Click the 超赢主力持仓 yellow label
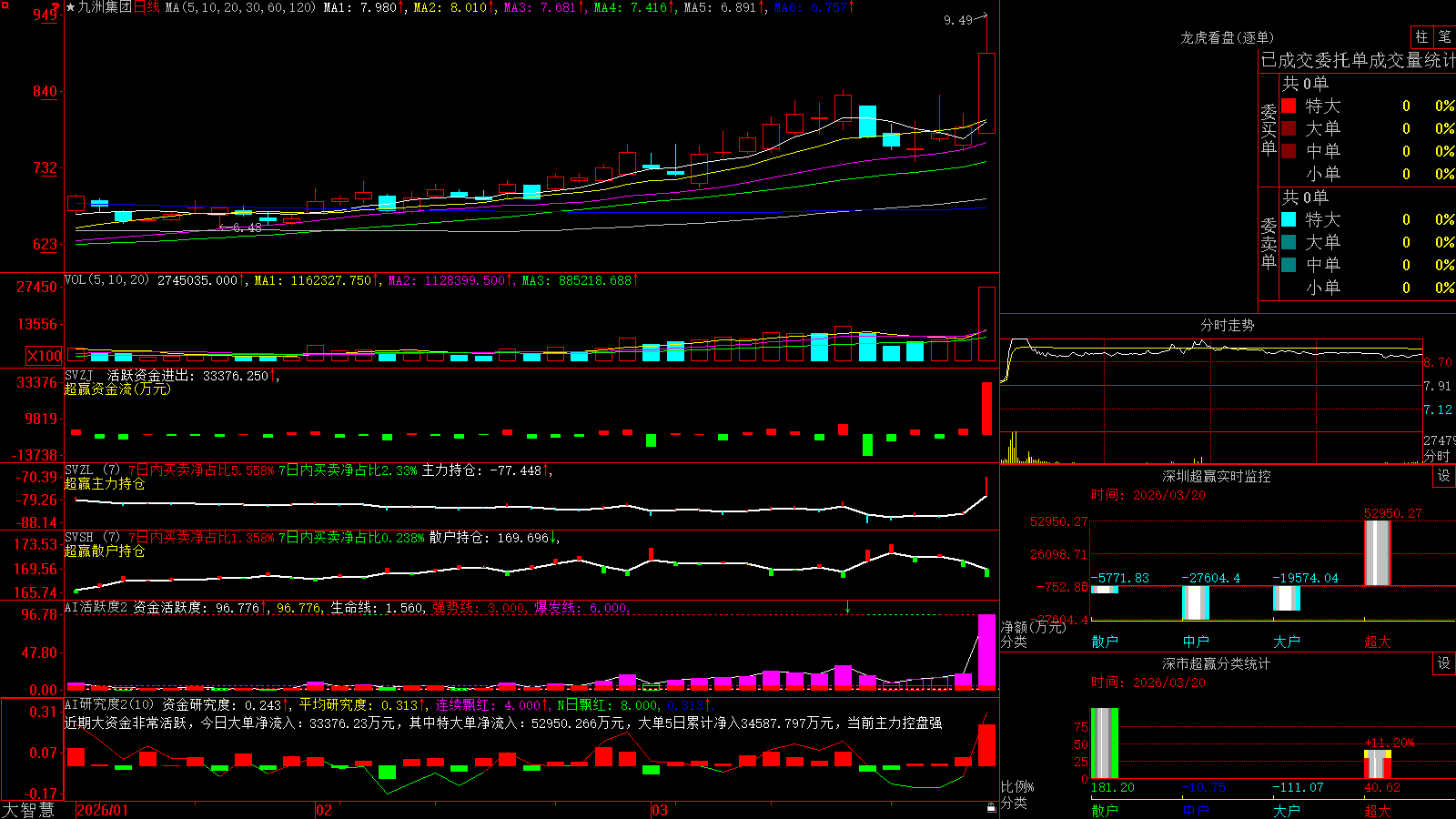This screenshot has height=819, width=1456. [x=105, y=483]
